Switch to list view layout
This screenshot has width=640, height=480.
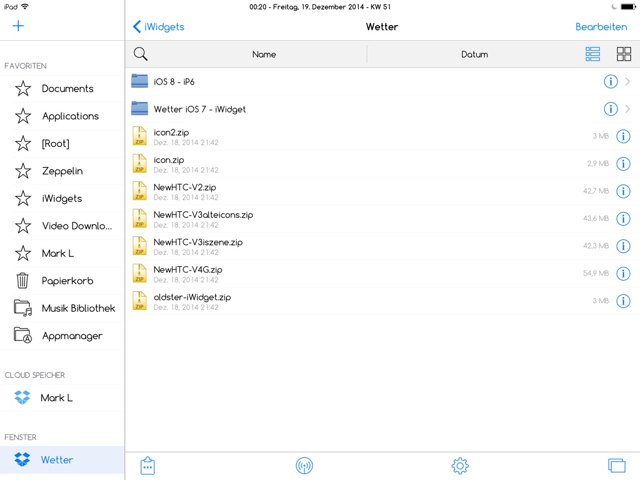(593, 54)
